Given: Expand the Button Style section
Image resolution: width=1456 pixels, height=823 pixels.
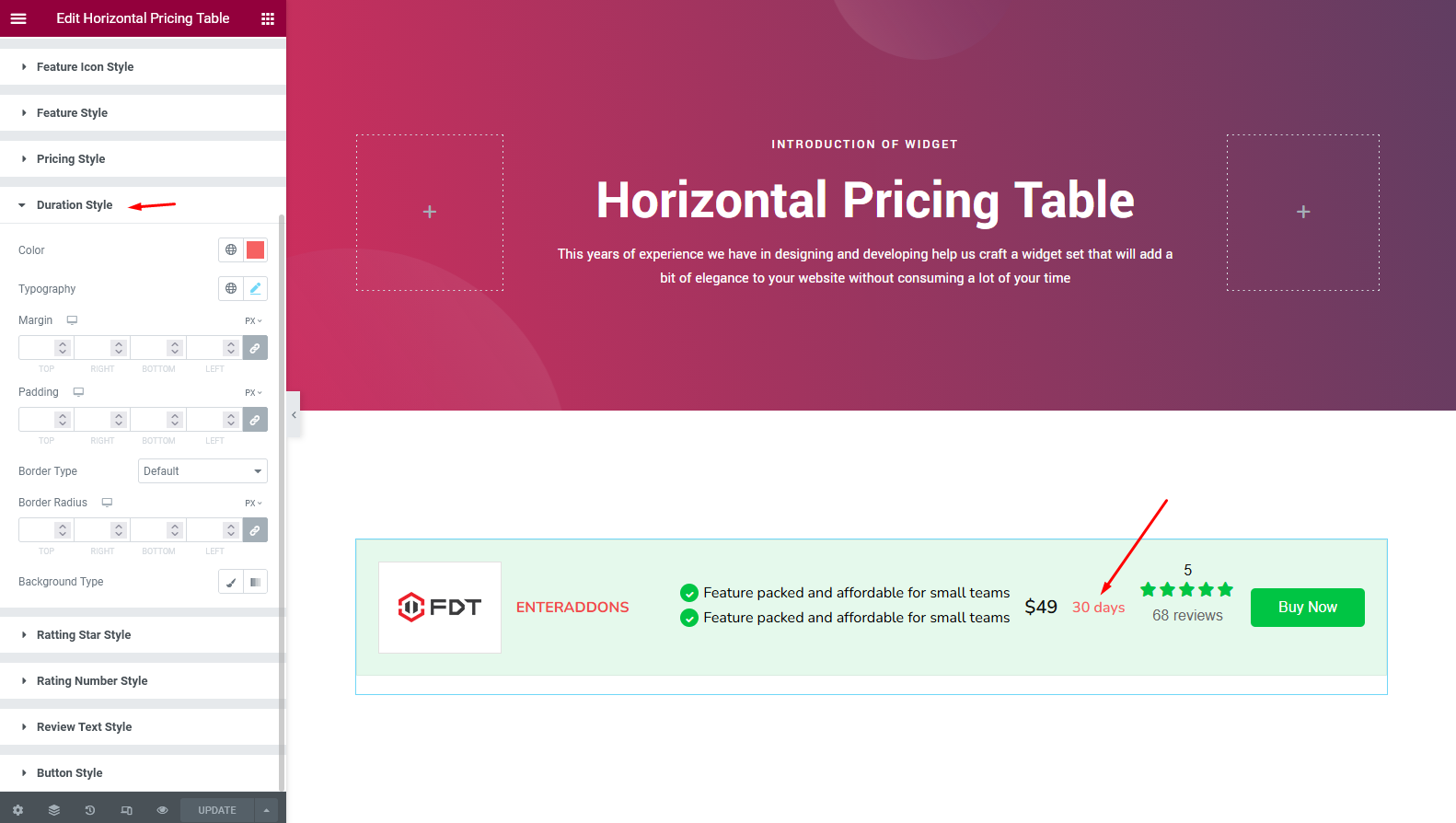Looking at the screenshot, I should pos(69,772).
